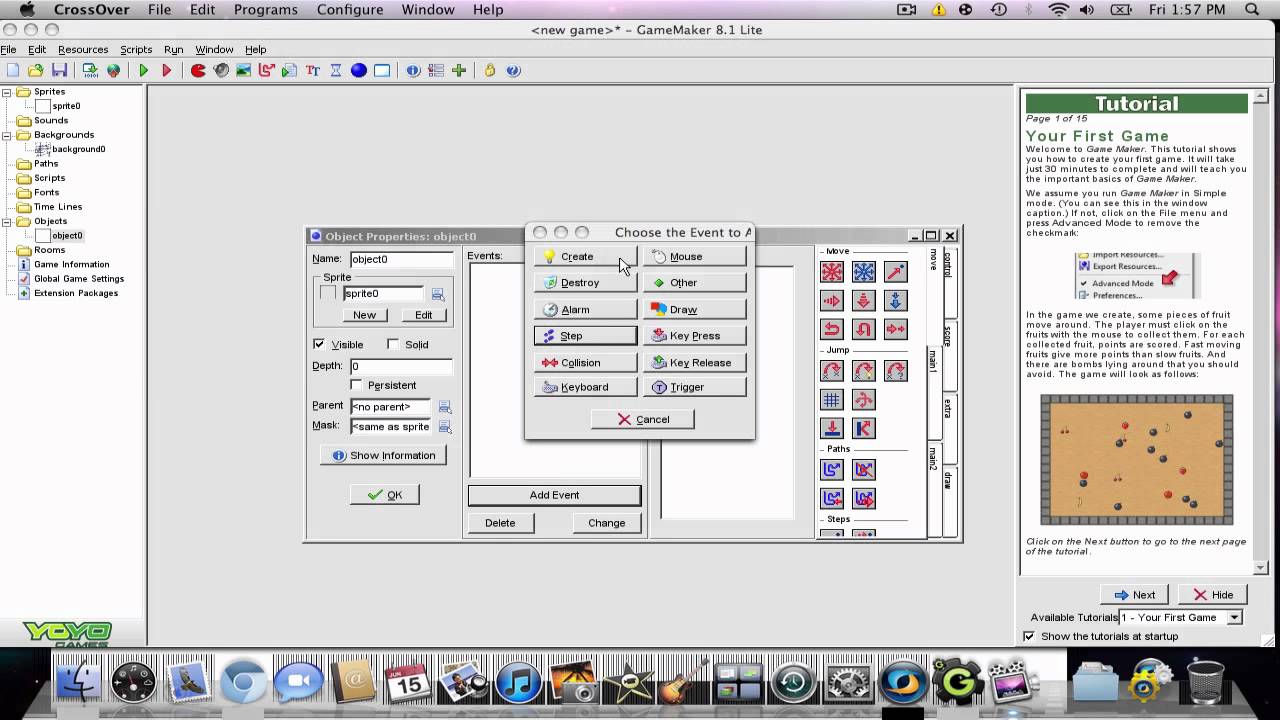Enable the Solid checkbox
This screenshot has width=1280, height=720.
[x=393, y=344]
